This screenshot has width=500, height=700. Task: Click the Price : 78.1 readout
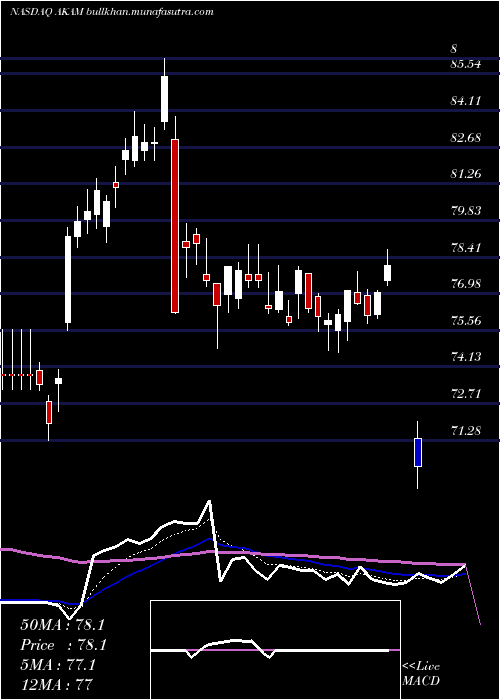click(63, 645)
